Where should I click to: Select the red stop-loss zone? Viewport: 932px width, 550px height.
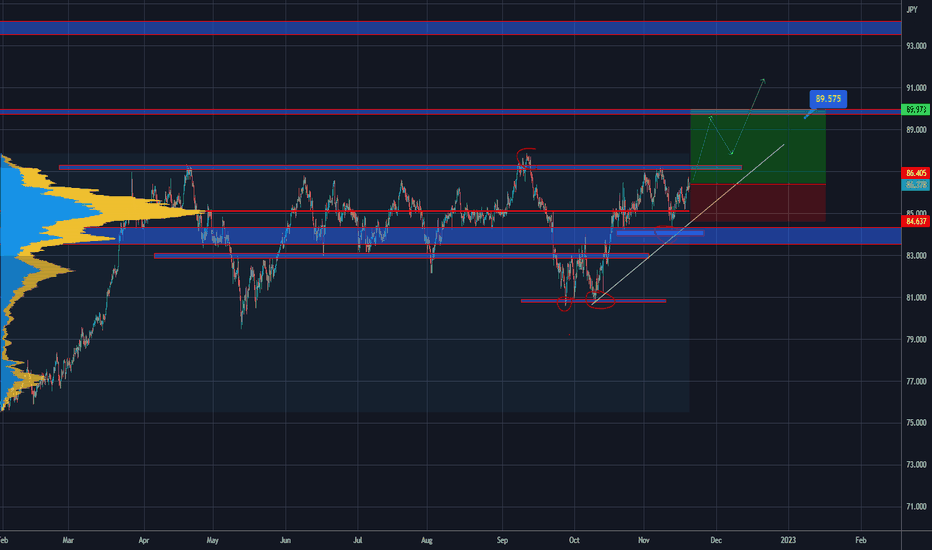click(758, 203)
